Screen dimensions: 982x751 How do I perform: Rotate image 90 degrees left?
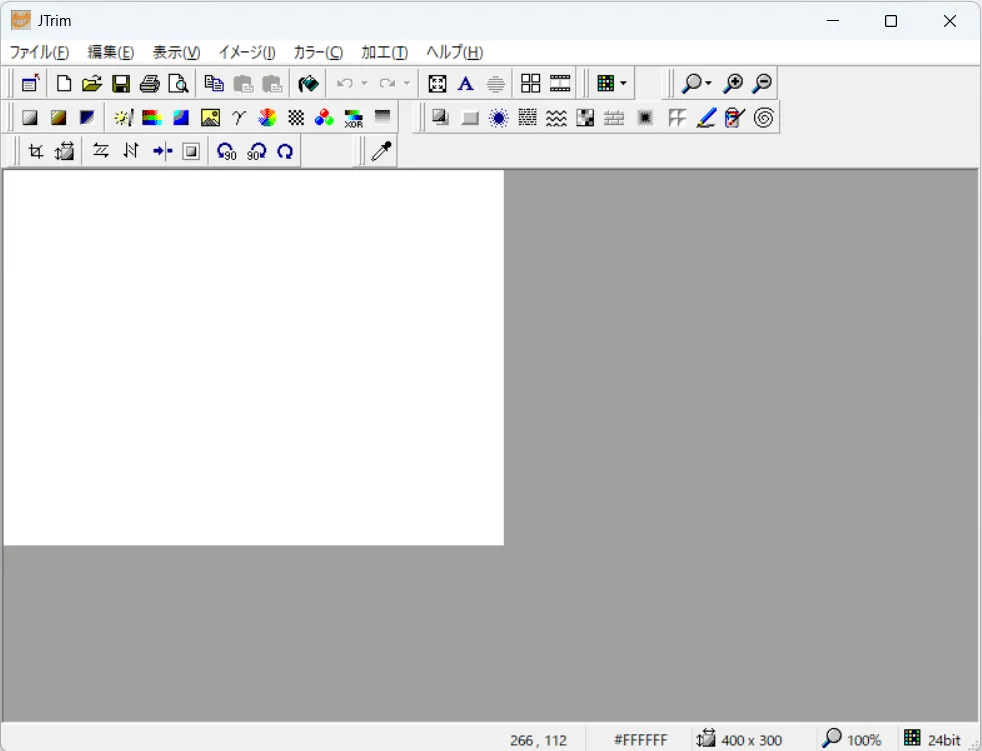pos(227,151)
